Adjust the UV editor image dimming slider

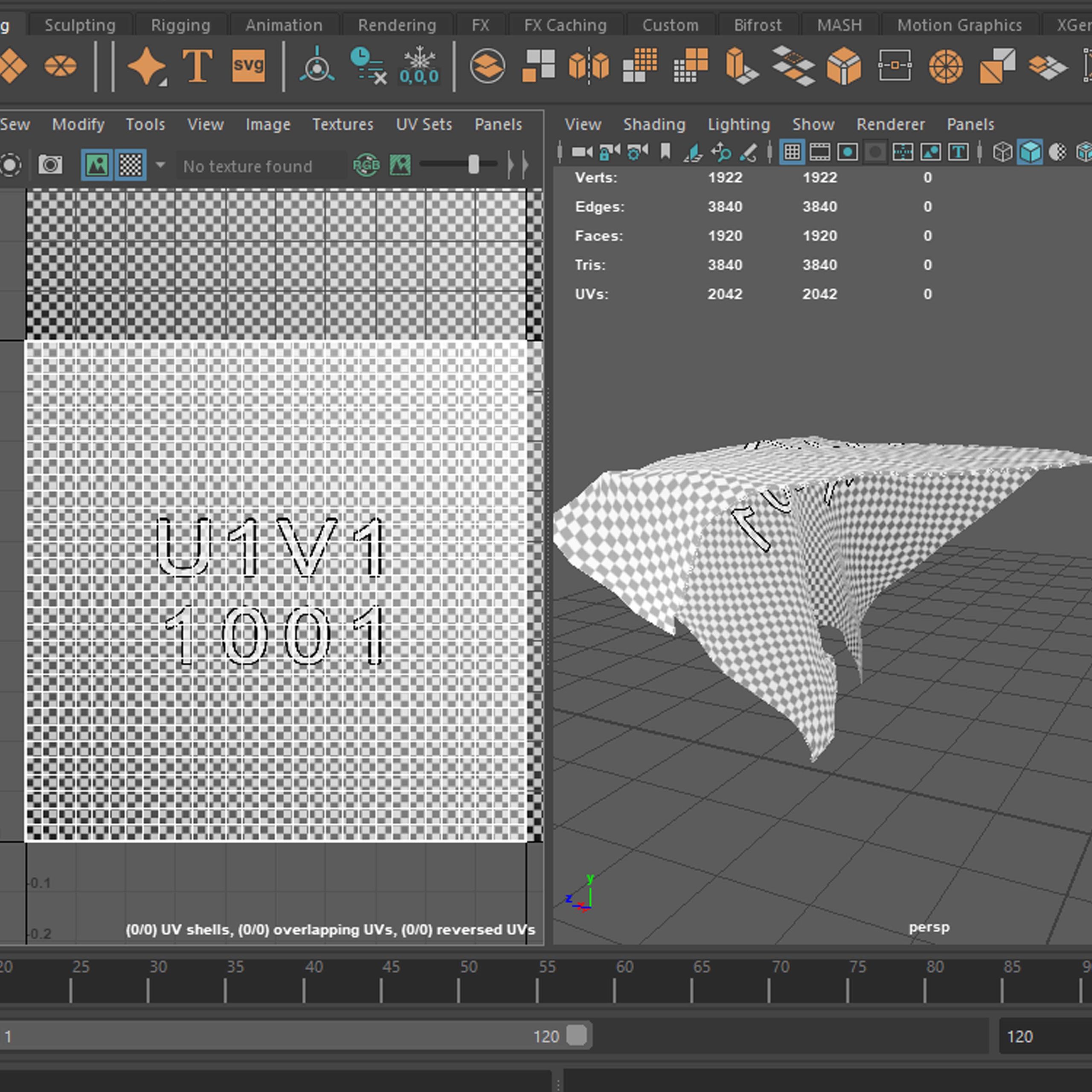click(x=473, y=165)
